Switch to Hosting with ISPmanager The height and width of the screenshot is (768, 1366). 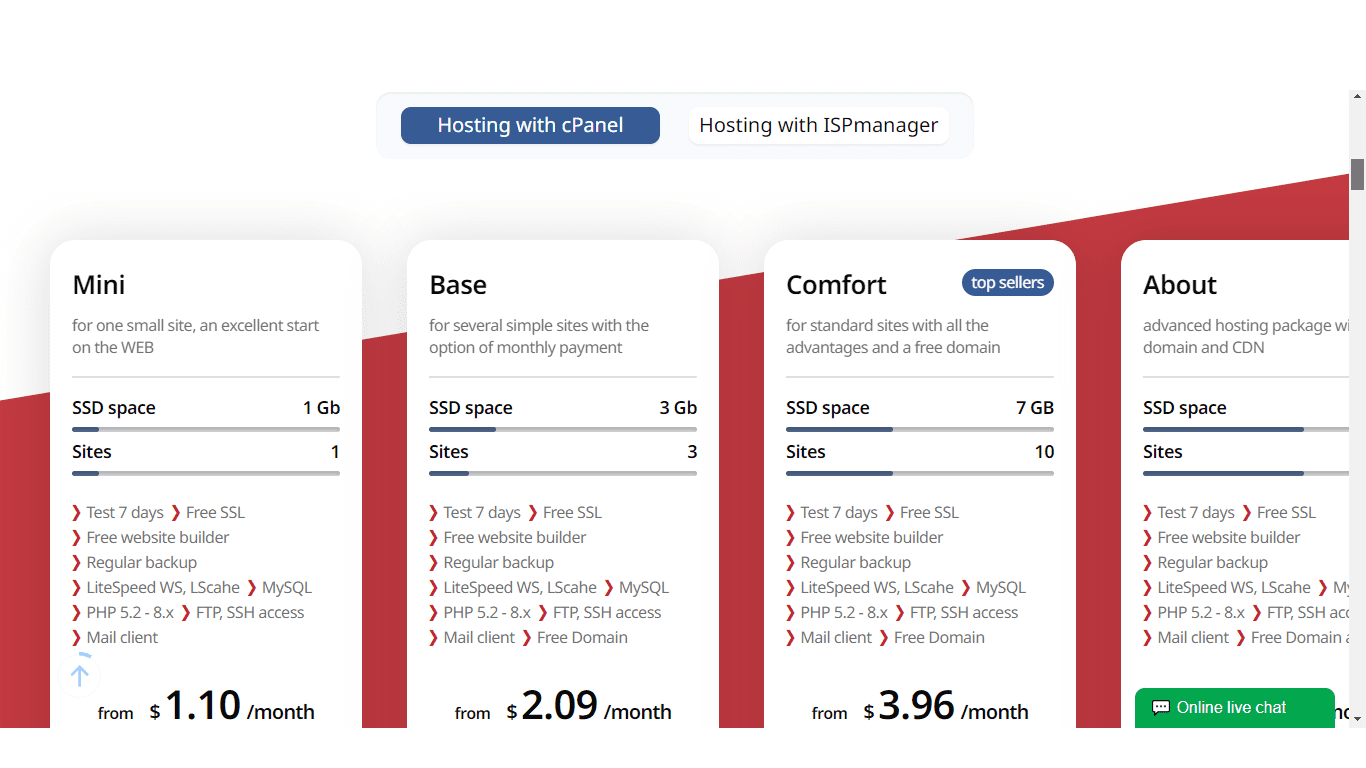click(x=819, y=126)
